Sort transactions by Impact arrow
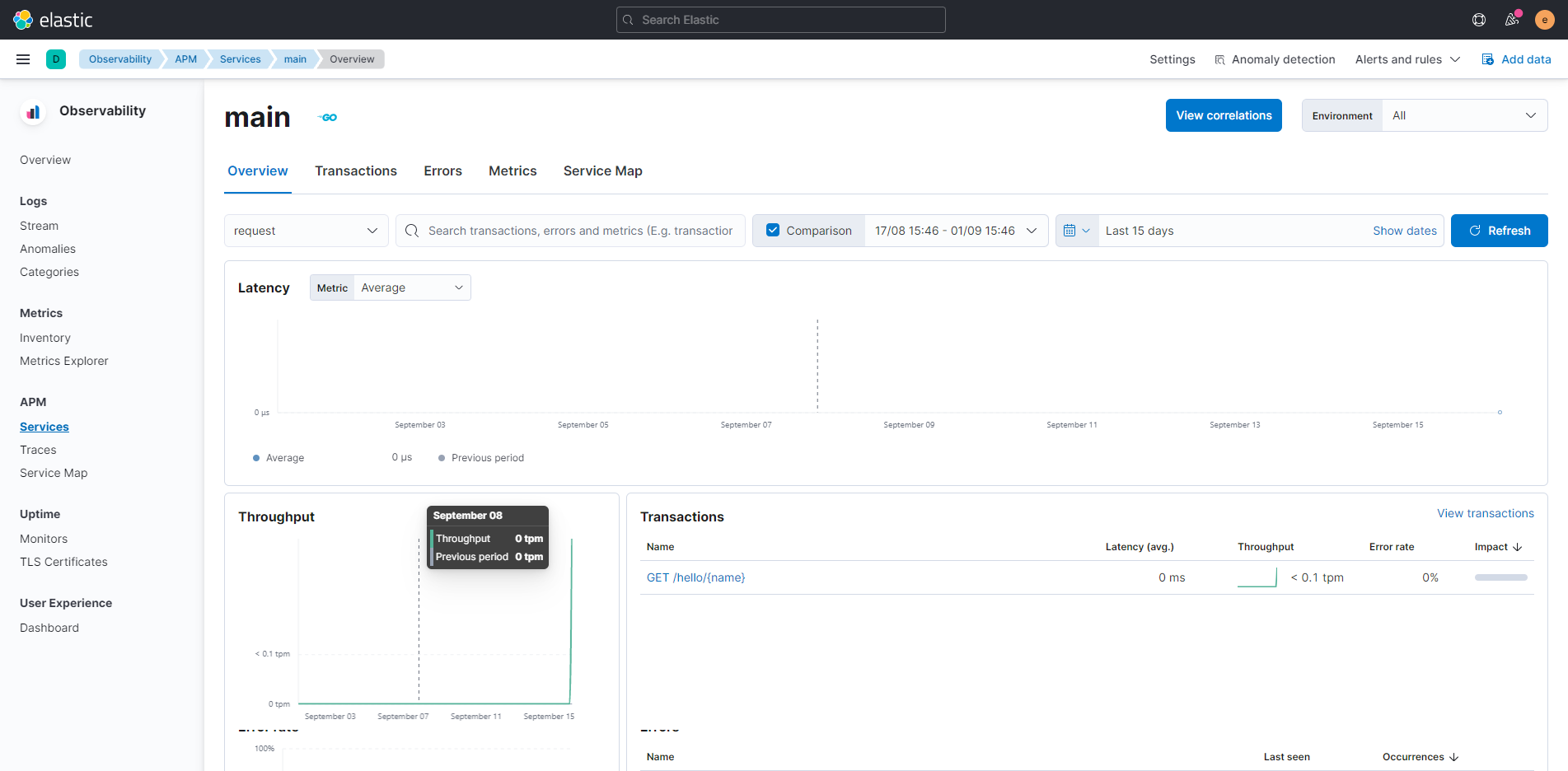1568x771 pixels. 1518,547
